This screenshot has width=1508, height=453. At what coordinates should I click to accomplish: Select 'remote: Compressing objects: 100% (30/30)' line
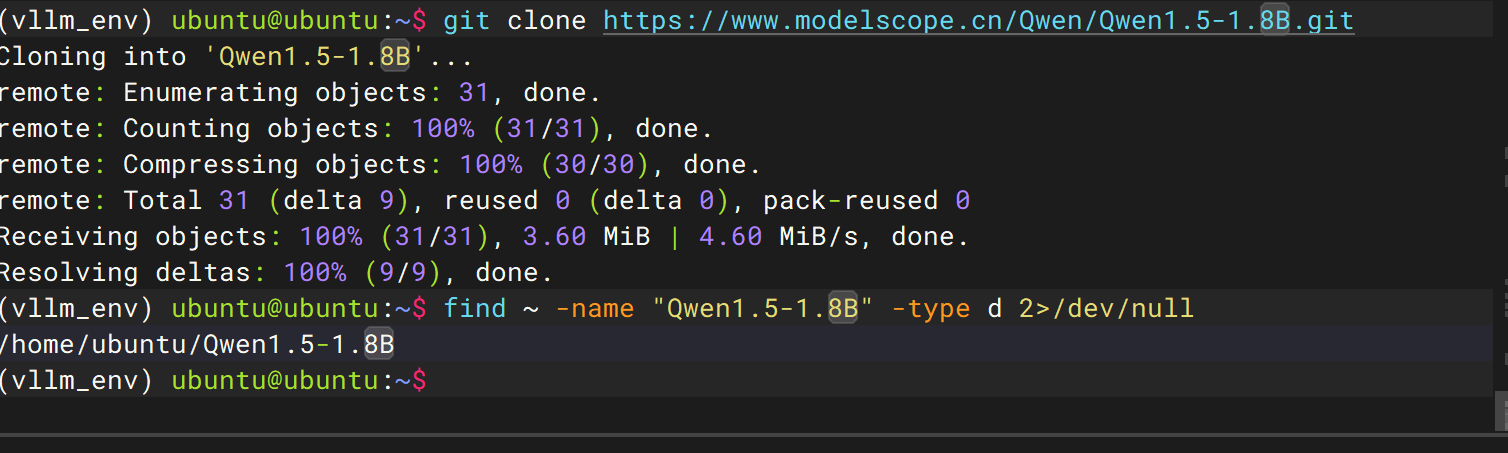click(x=381, y=164)
